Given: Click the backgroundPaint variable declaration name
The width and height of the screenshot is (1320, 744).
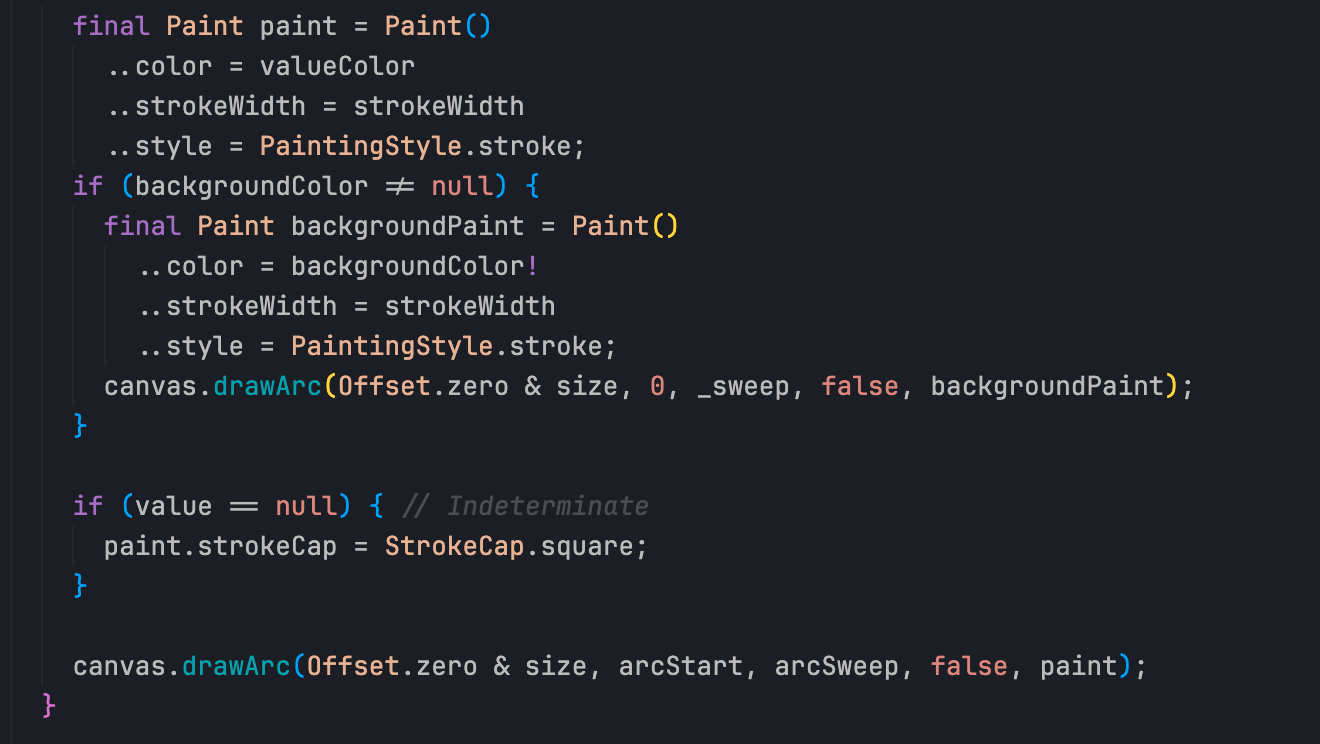Looking at the screenshot, I should click(407, 226).
